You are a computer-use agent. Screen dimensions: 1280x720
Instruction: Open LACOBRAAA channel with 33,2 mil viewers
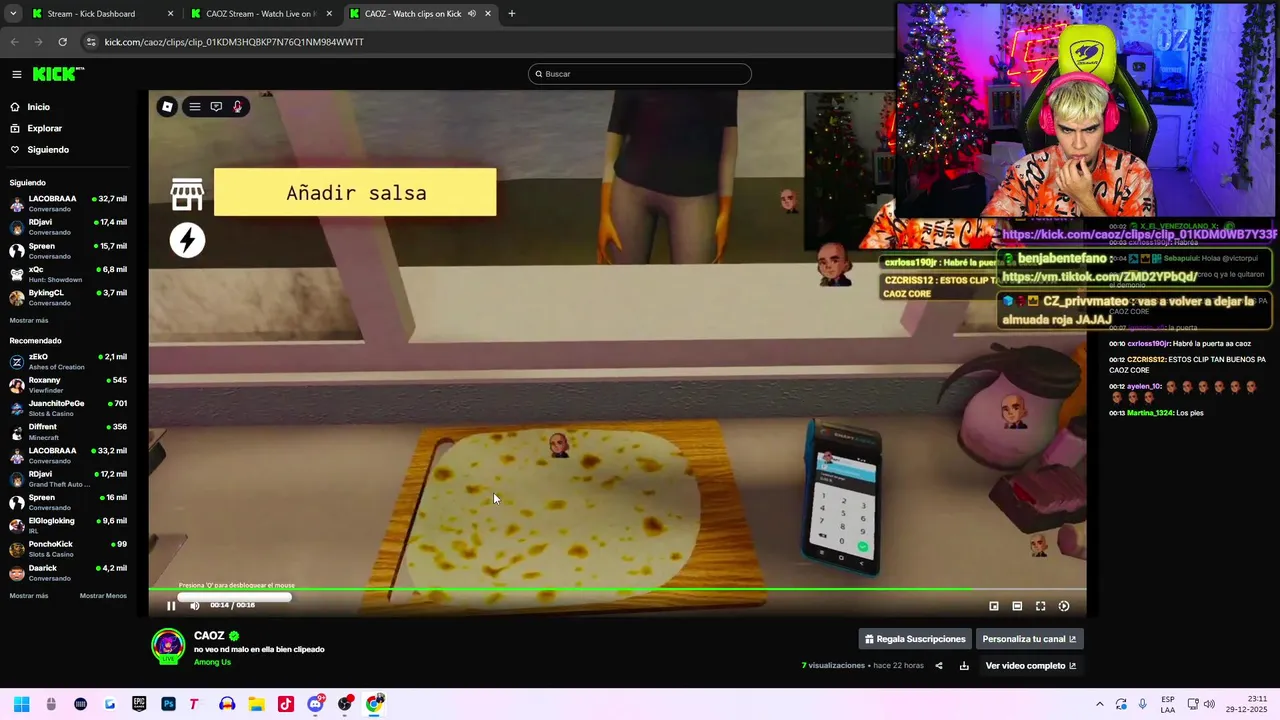pos(68,455)
